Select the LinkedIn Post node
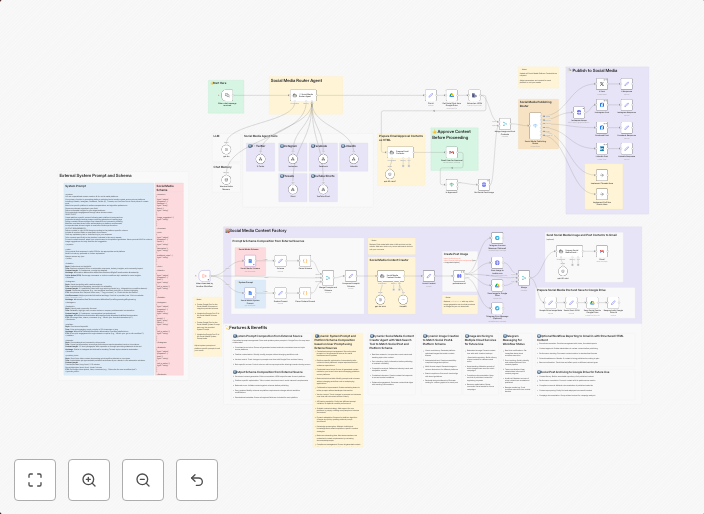This screenshot has width=704, height=514. click(602, 149)
